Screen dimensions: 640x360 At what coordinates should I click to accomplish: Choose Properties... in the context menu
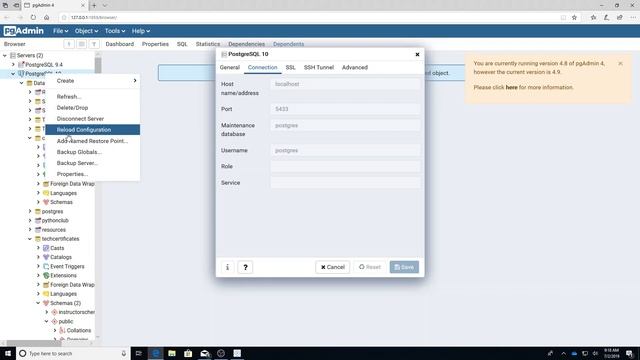coord(93,174)
